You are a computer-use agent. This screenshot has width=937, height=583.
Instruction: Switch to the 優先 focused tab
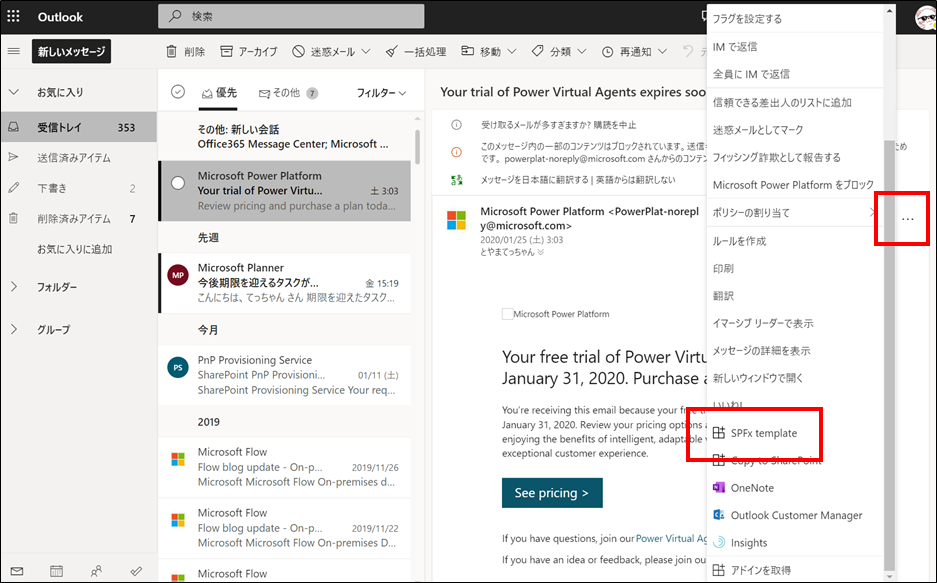tap(219, 93)
